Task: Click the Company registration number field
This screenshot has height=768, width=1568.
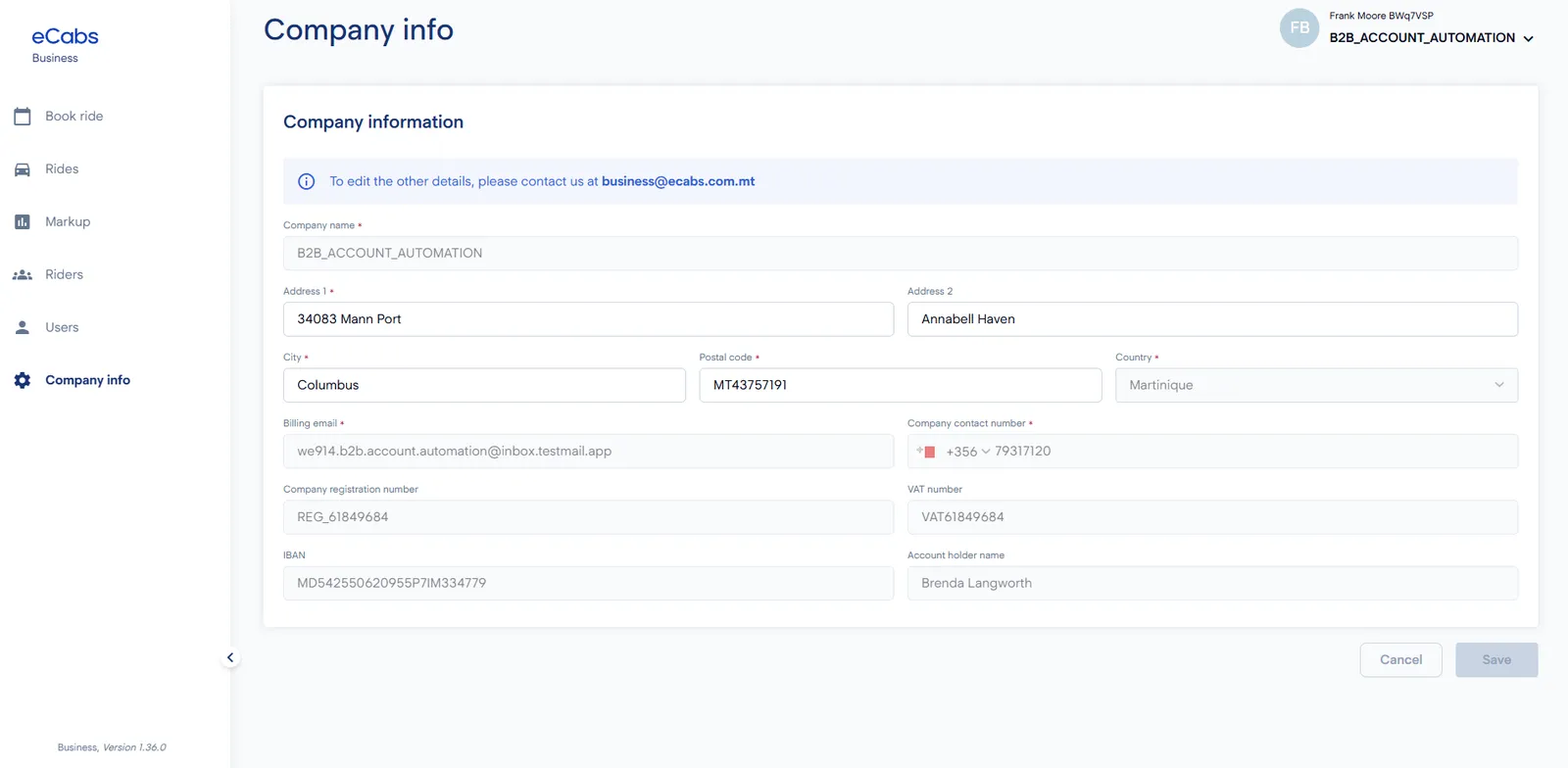Action: click(588, 517)
